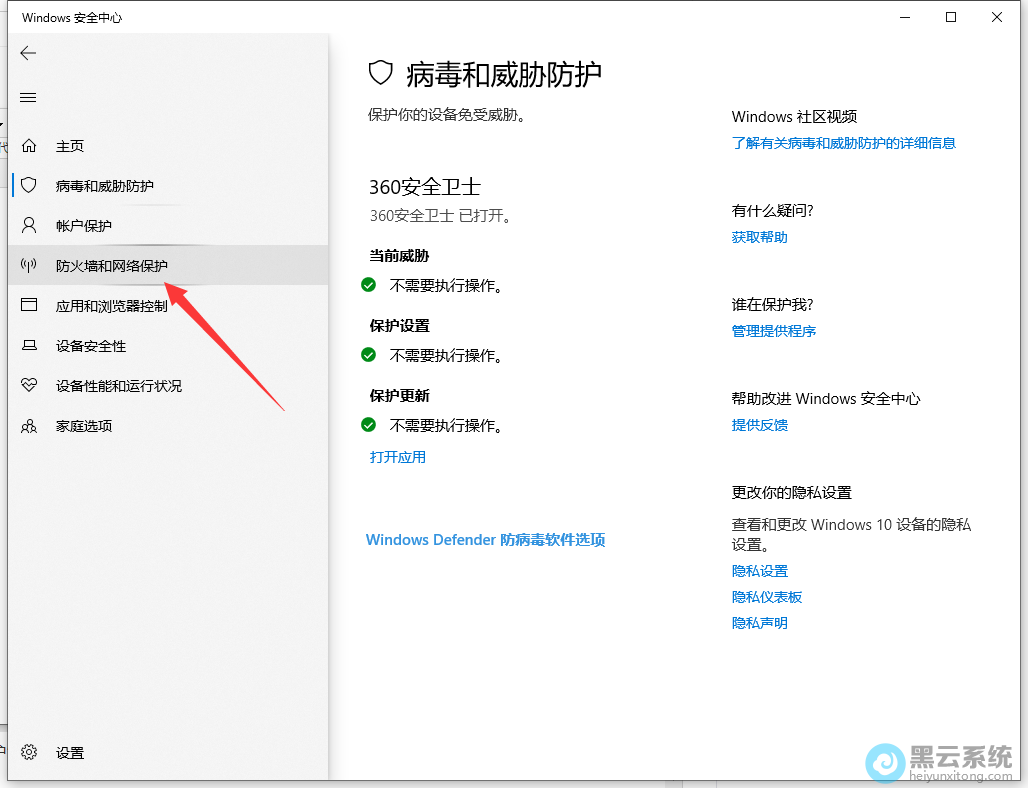Click the 获取帮助 link

click(759, 237)
